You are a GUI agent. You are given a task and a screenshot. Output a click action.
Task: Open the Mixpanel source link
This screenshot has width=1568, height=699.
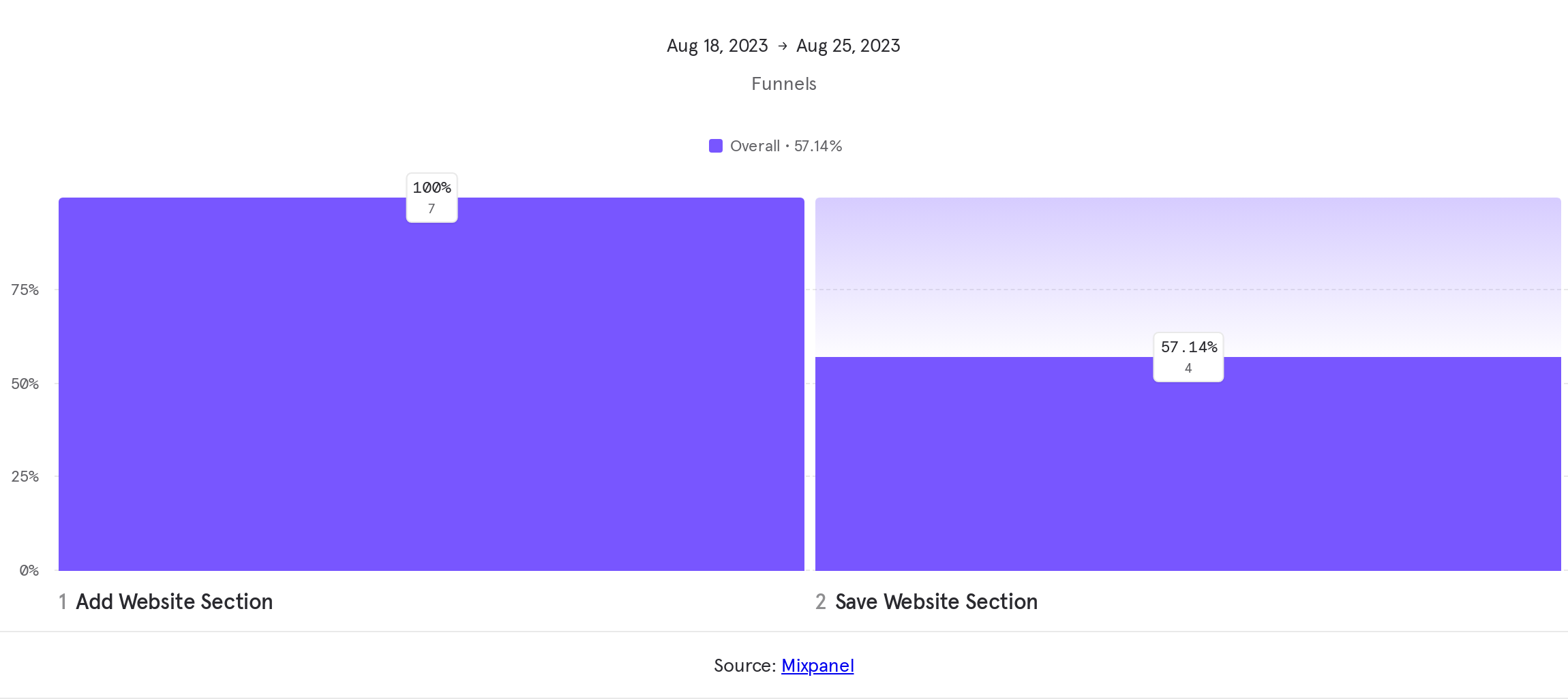[817, 666]
